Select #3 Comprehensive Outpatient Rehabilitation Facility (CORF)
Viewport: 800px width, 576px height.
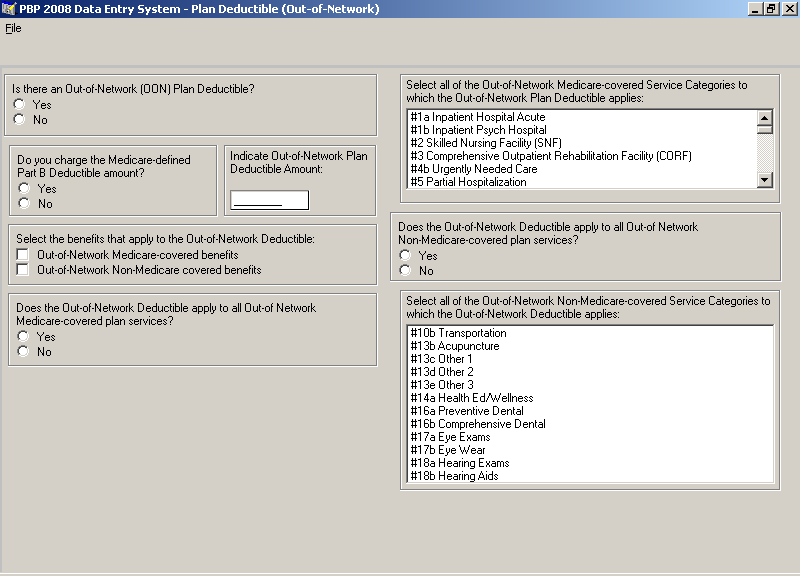(582, 156)
